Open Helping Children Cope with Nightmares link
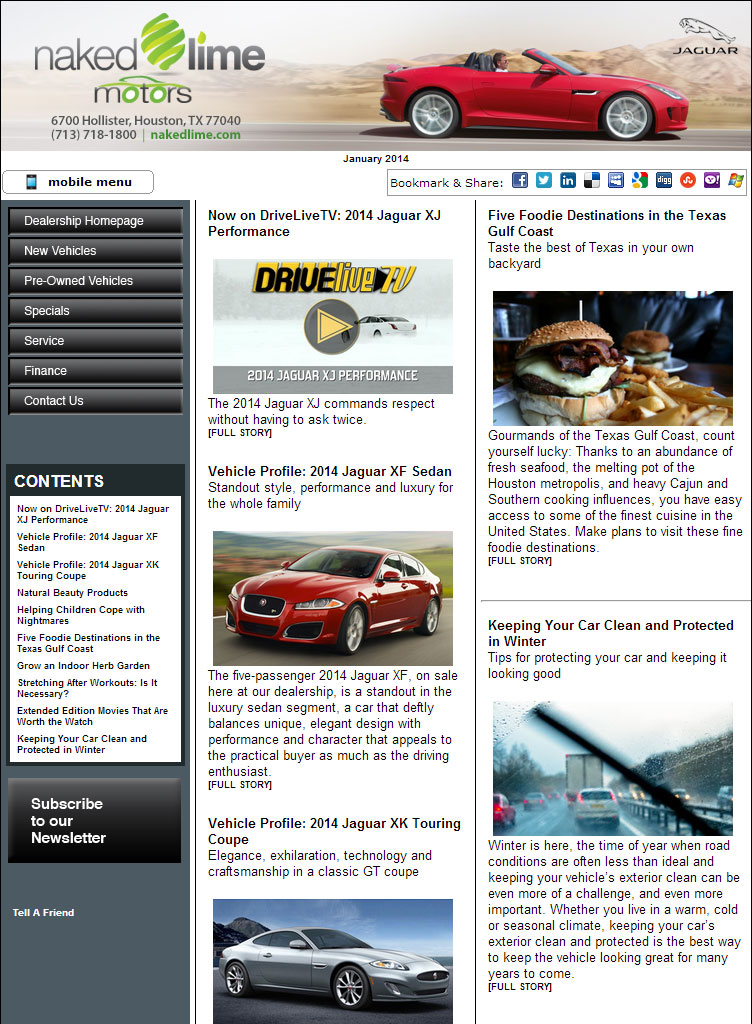The height and width of the screenshot is (1024, 752). (x=81, y=615)
